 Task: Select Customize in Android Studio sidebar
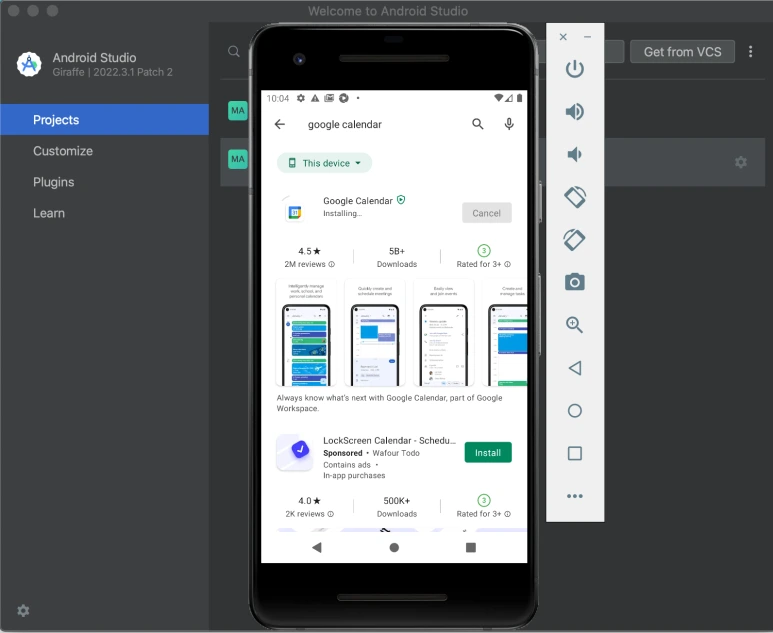click(63, 151)
